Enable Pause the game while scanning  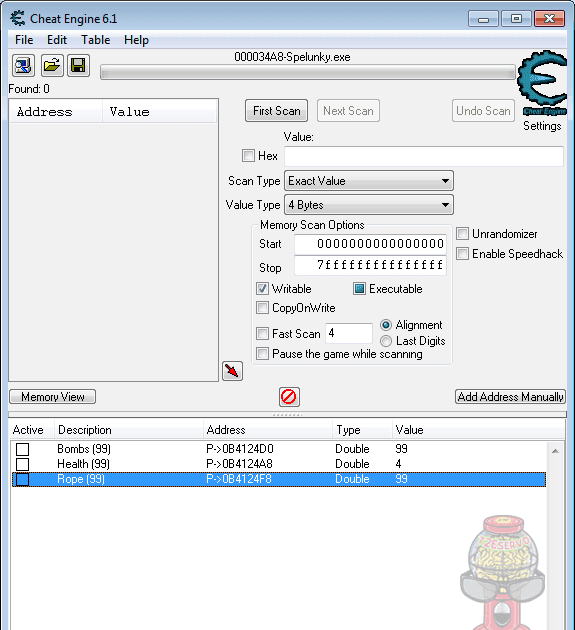[262, 354]
